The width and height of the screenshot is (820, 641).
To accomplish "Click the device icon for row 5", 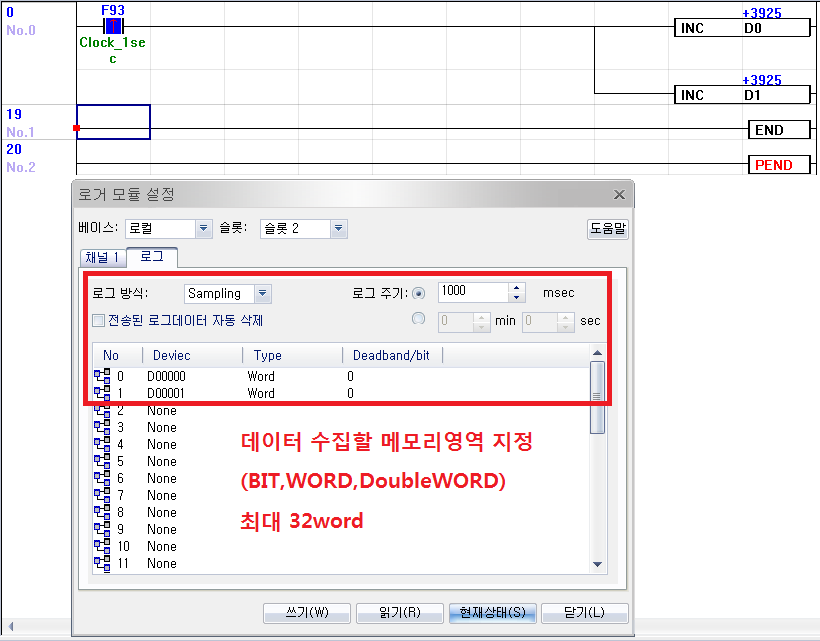I will coord(102,461).
